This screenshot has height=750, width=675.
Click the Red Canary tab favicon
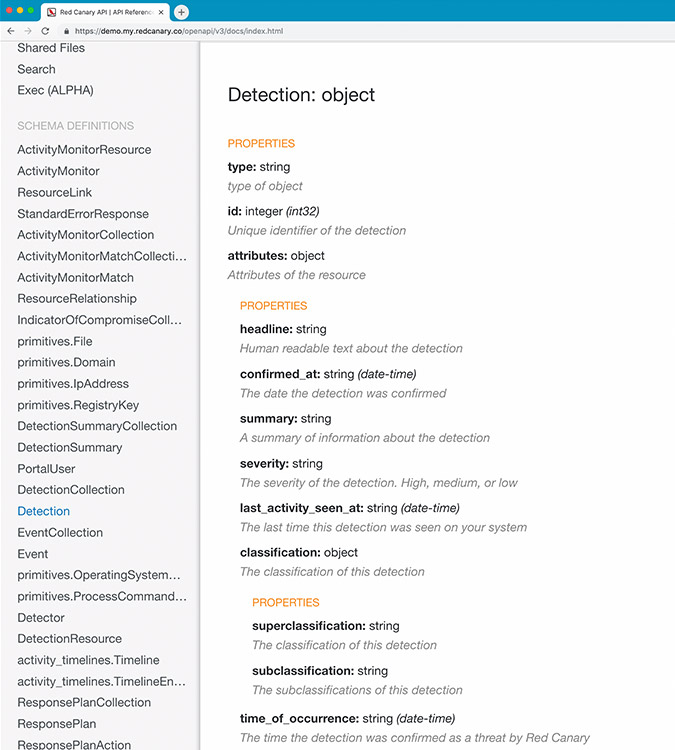[50, 12]
